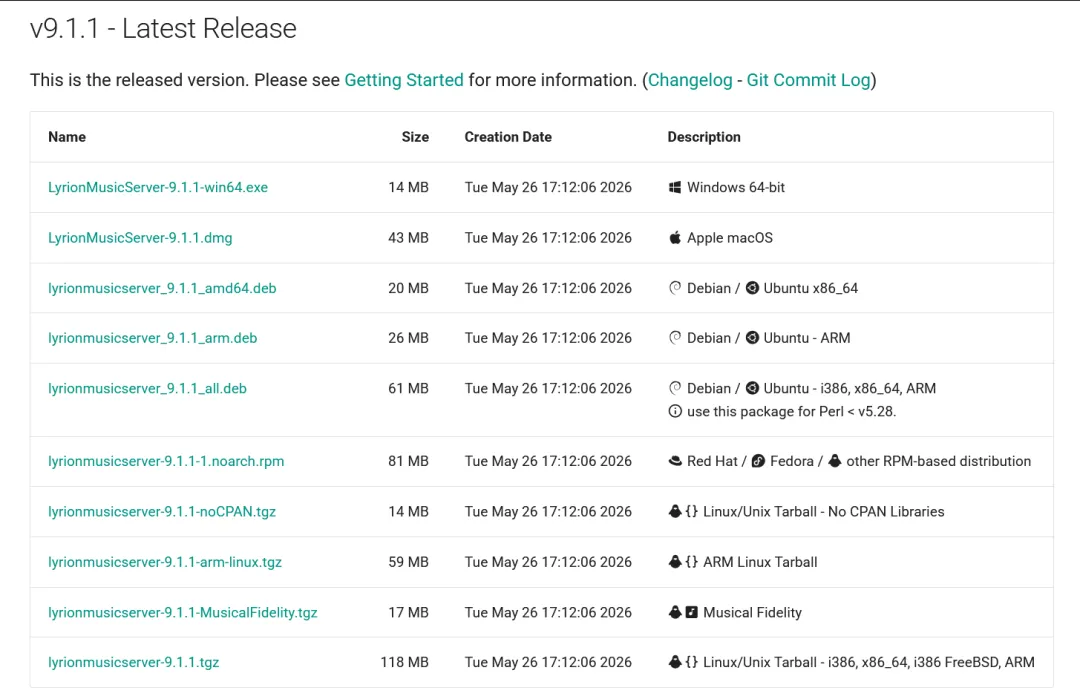
Task: Click the Linux penguin icon in Musical Fidelity row
Action: 675,612
